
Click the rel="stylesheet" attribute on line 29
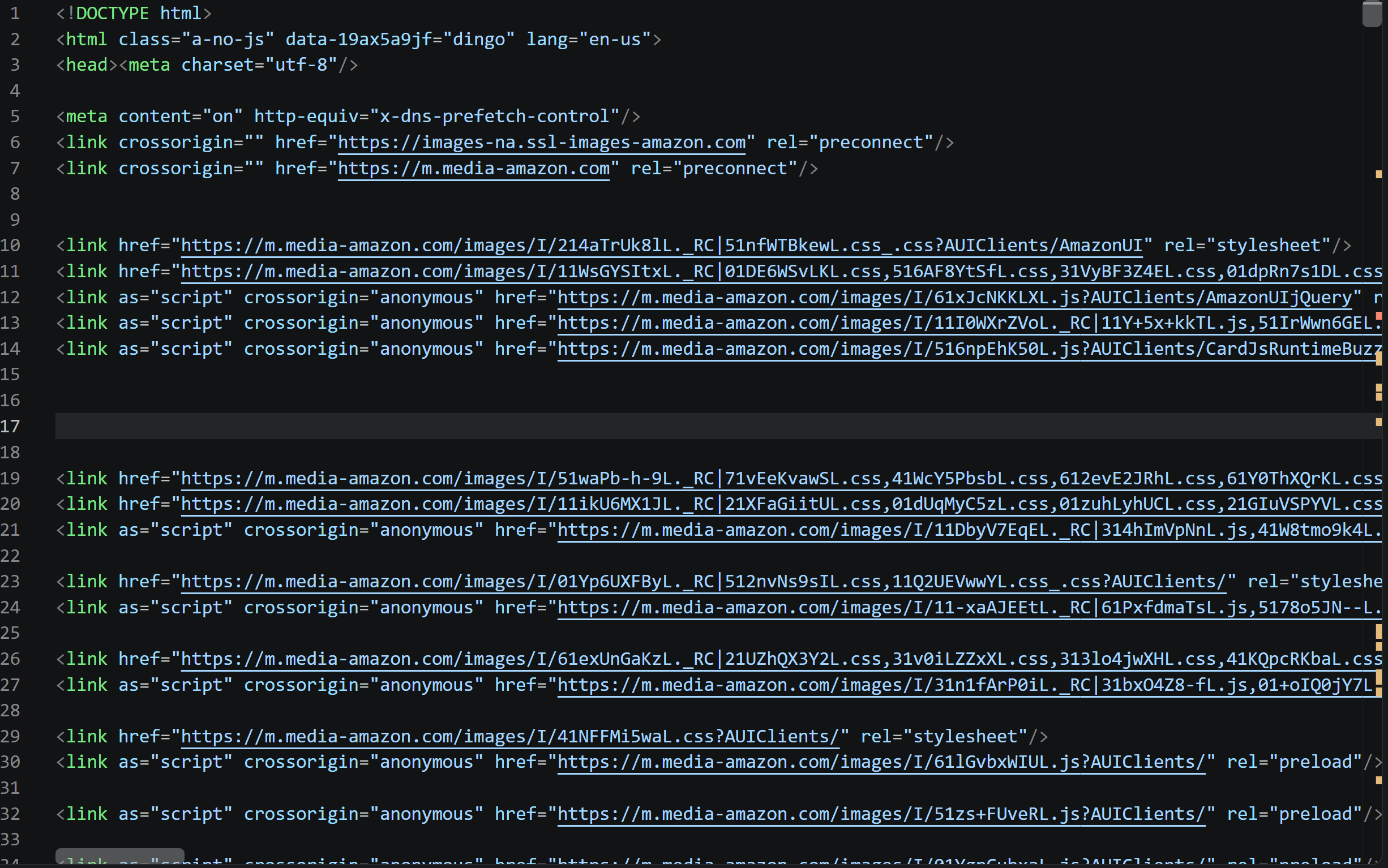[944, 737]
